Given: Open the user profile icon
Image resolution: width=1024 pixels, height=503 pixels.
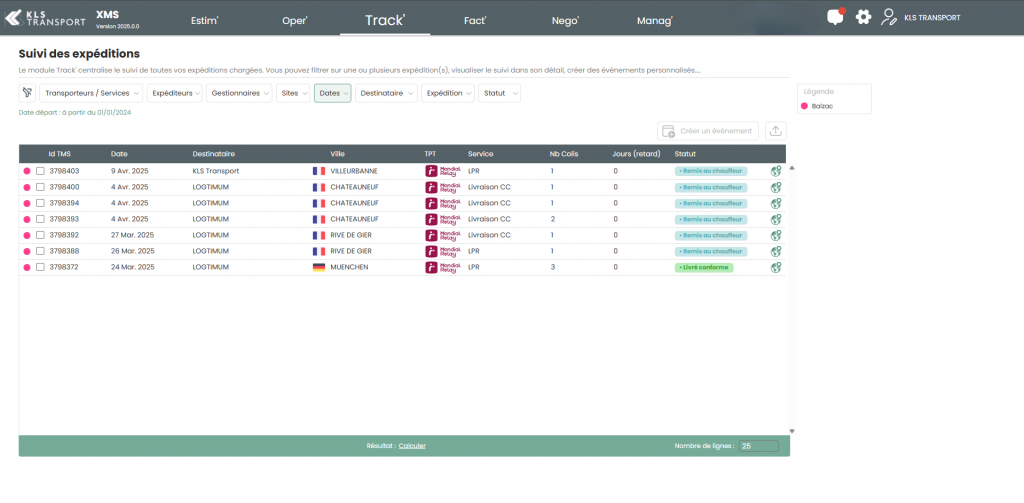Looking at the screenshot, I should 889,18.
